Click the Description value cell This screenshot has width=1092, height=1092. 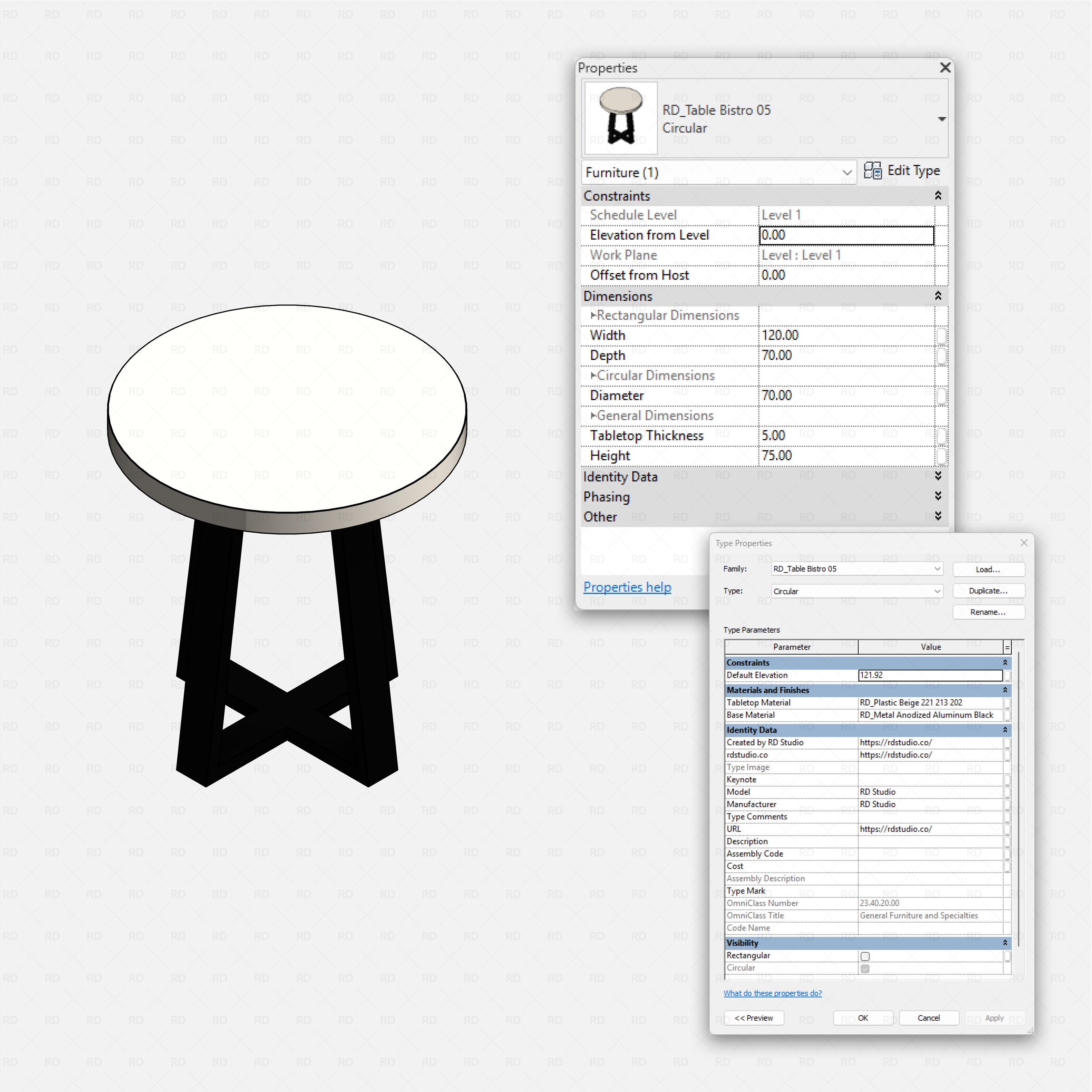coord(930,842)
